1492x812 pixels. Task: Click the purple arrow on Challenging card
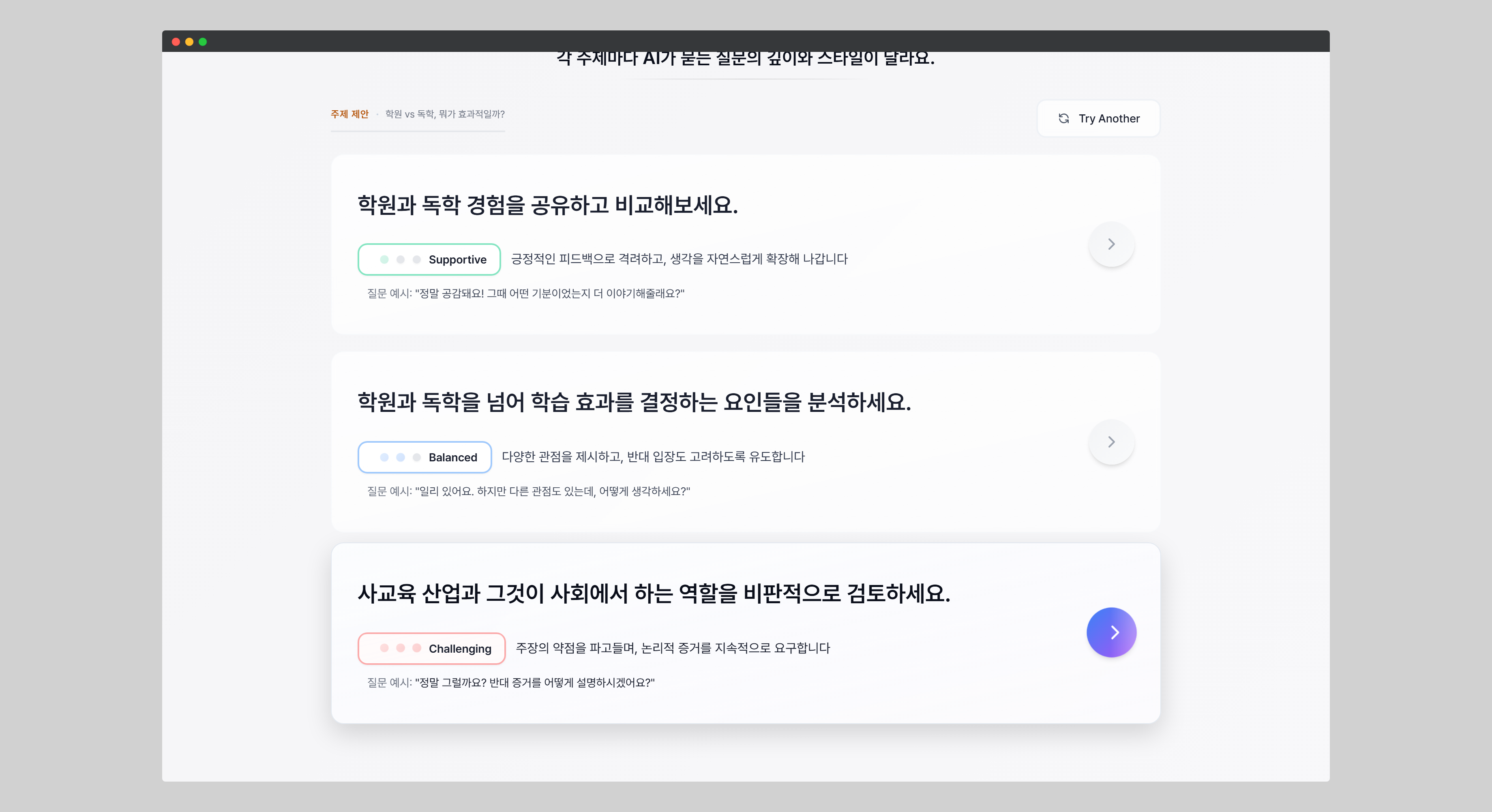[x=1111, y=632]
